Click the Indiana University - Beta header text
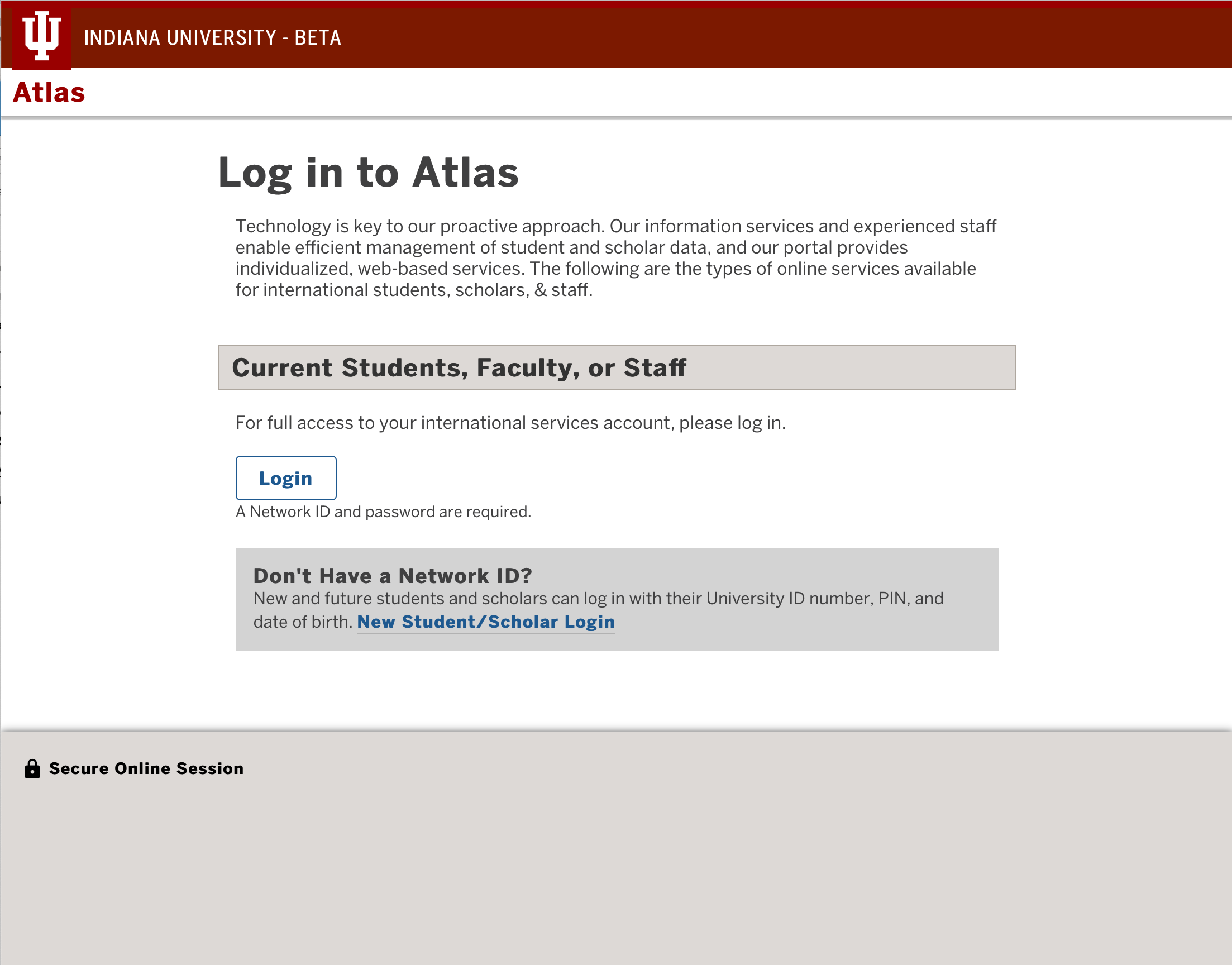Screen dimensions: 1232x965 coord(212,38)
